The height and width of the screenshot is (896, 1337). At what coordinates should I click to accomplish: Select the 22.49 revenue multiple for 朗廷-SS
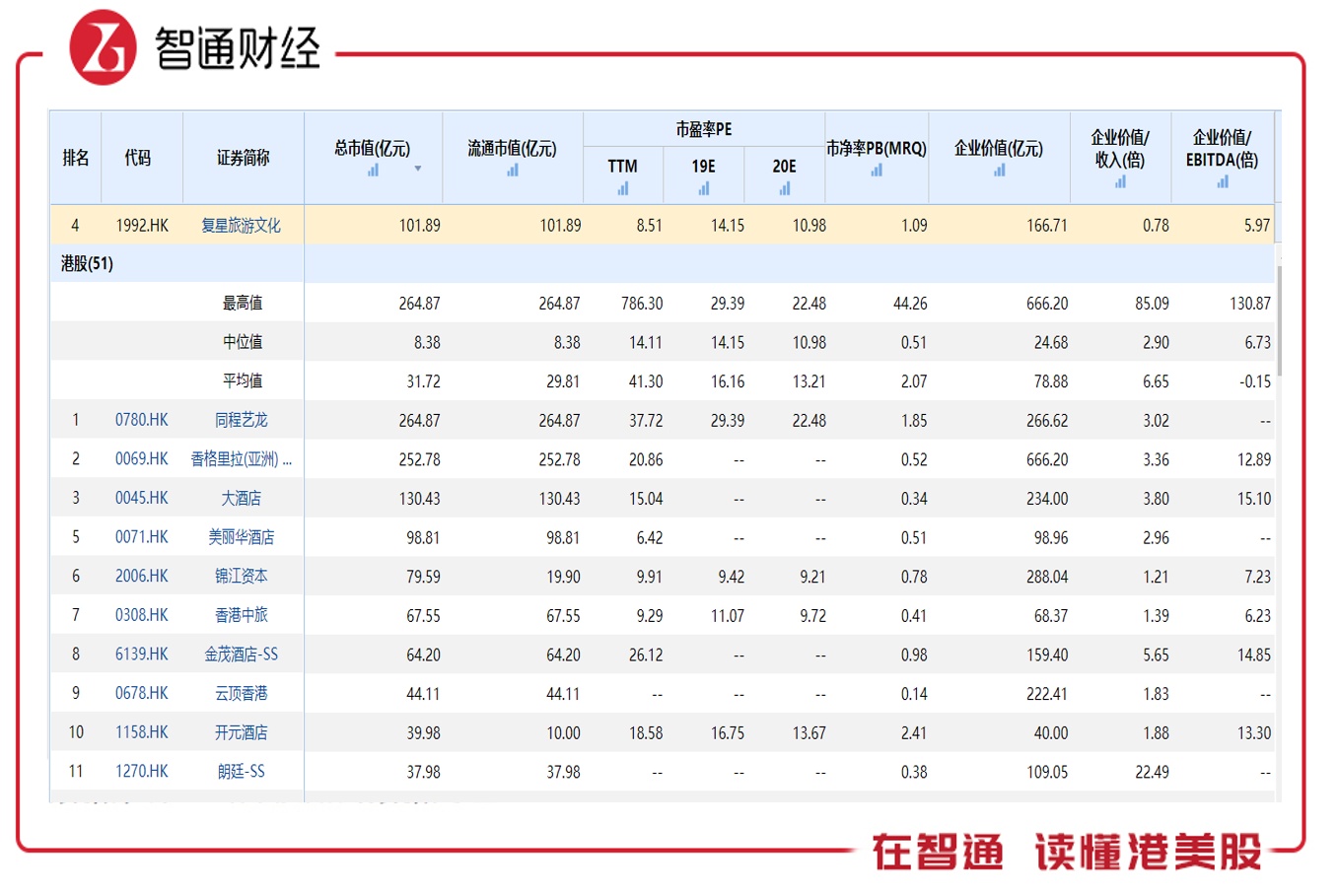(x=1152, y=772)
